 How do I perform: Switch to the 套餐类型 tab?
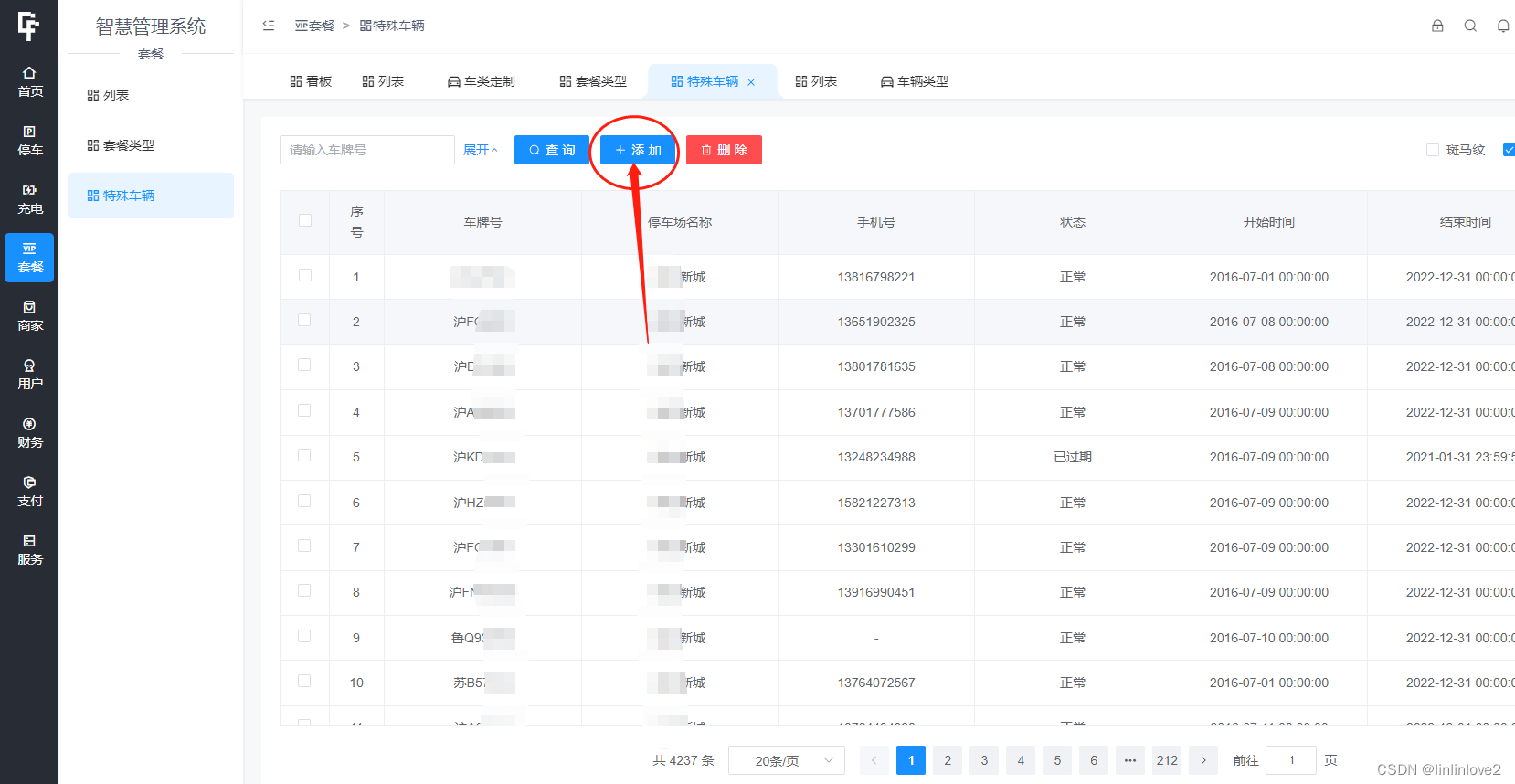(593, 81)
